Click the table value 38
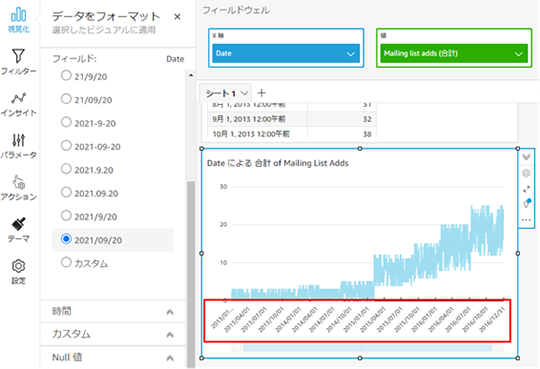This screenshot has width=540, height=369. 367,134
